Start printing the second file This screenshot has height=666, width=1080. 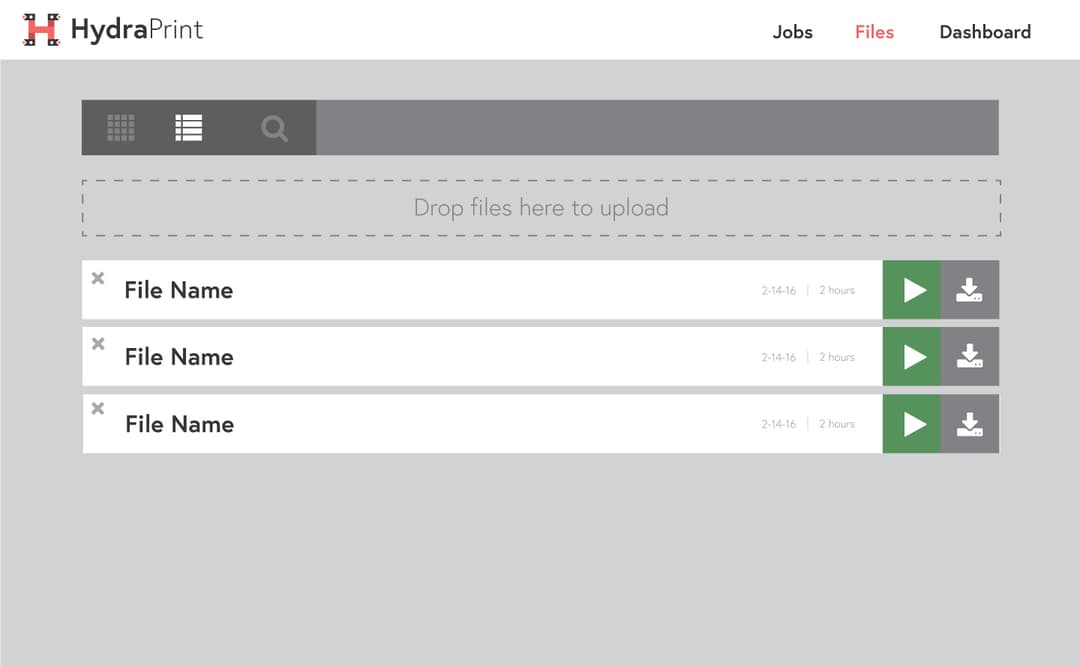point(912,357)
